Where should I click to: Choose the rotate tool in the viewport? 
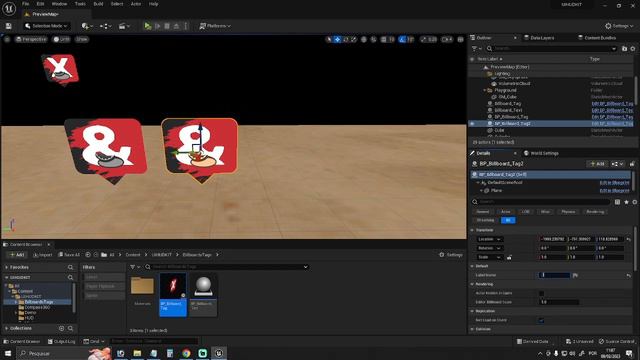point(346,39)
